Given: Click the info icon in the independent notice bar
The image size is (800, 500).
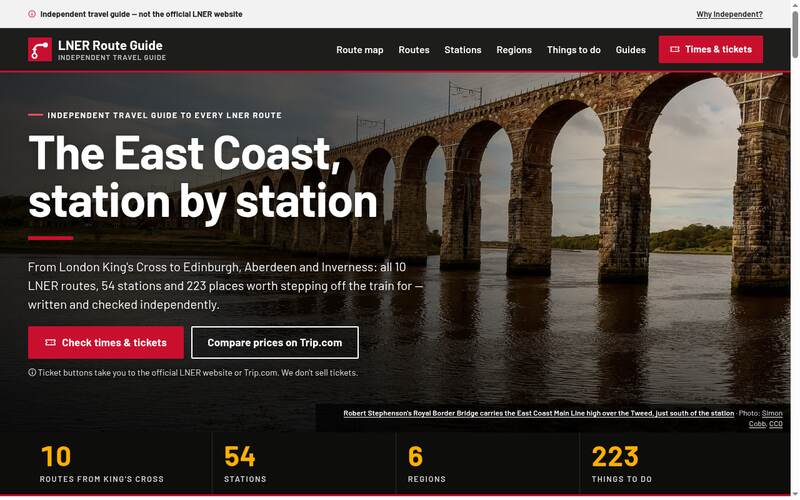Looking at the screenshot, I should pos(32,14).
